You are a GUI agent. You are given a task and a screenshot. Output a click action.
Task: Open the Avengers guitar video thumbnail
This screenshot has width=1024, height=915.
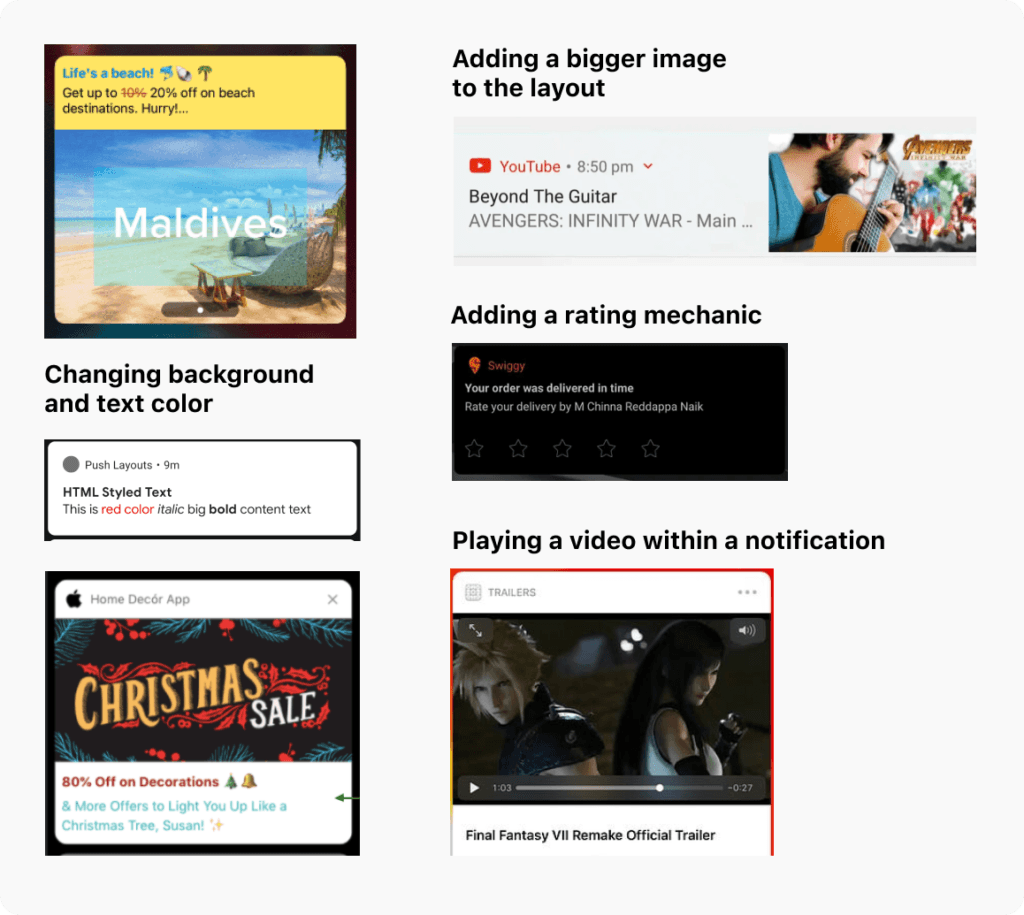(871, 192)
